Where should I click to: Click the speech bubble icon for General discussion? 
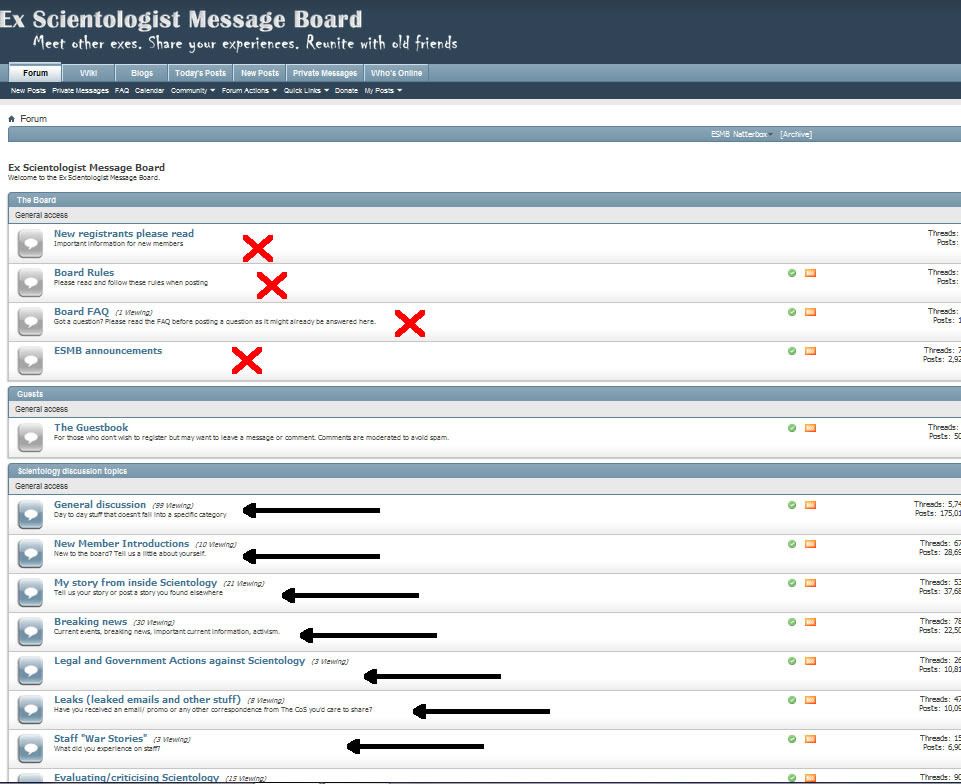[31, 513]
